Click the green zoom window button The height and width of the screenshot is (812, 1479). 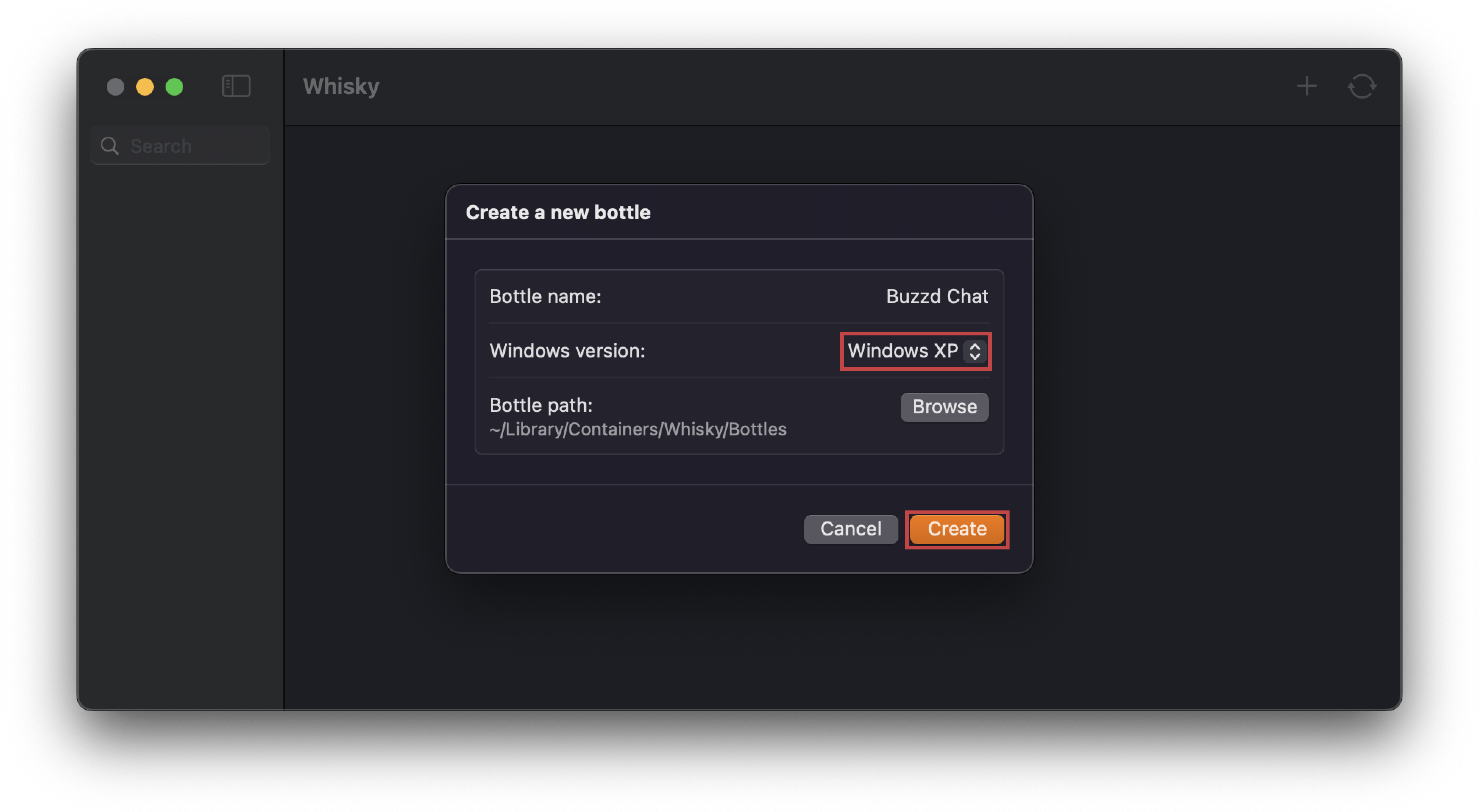(174, 87)
